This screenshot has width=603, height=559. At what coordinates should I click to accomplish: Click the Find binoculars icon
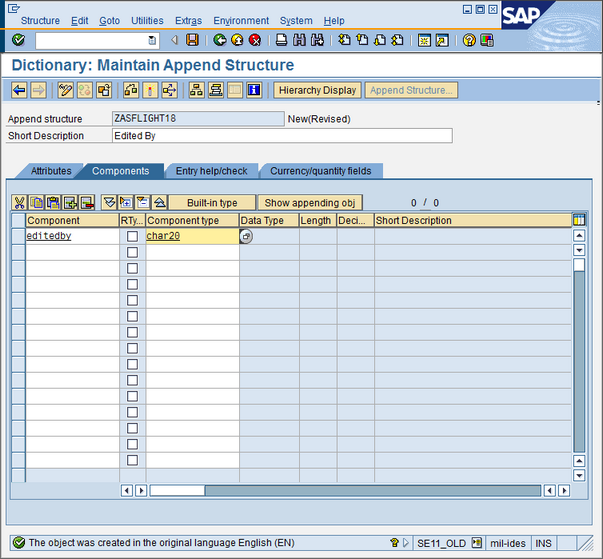(299, 40)
